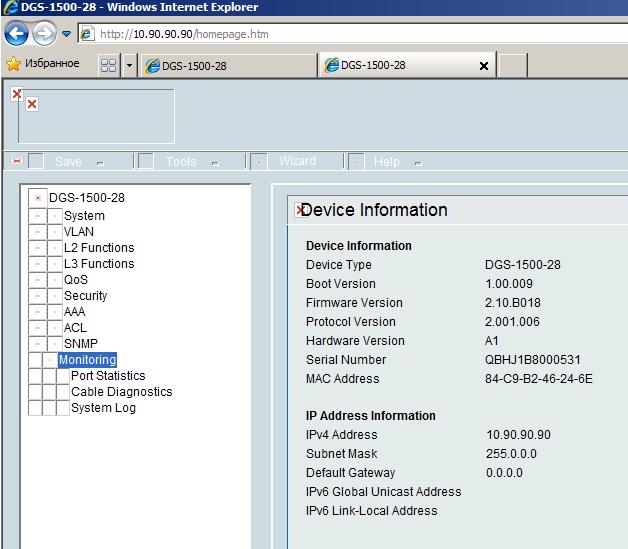Open the recent pages dropdown arrow

(67, 34)
